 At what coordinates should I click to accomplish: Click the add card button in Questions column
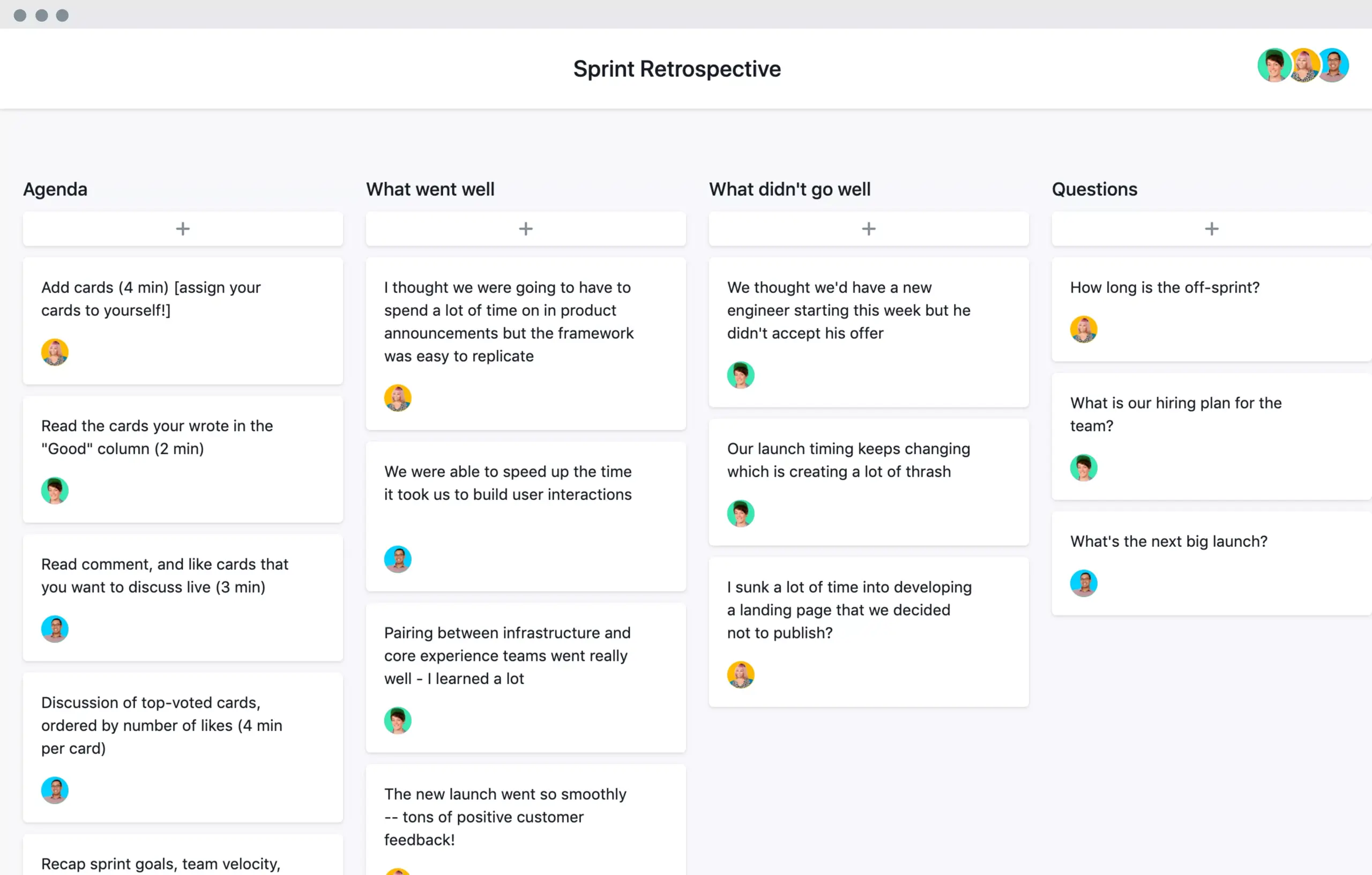click(x=1211, y=228)
